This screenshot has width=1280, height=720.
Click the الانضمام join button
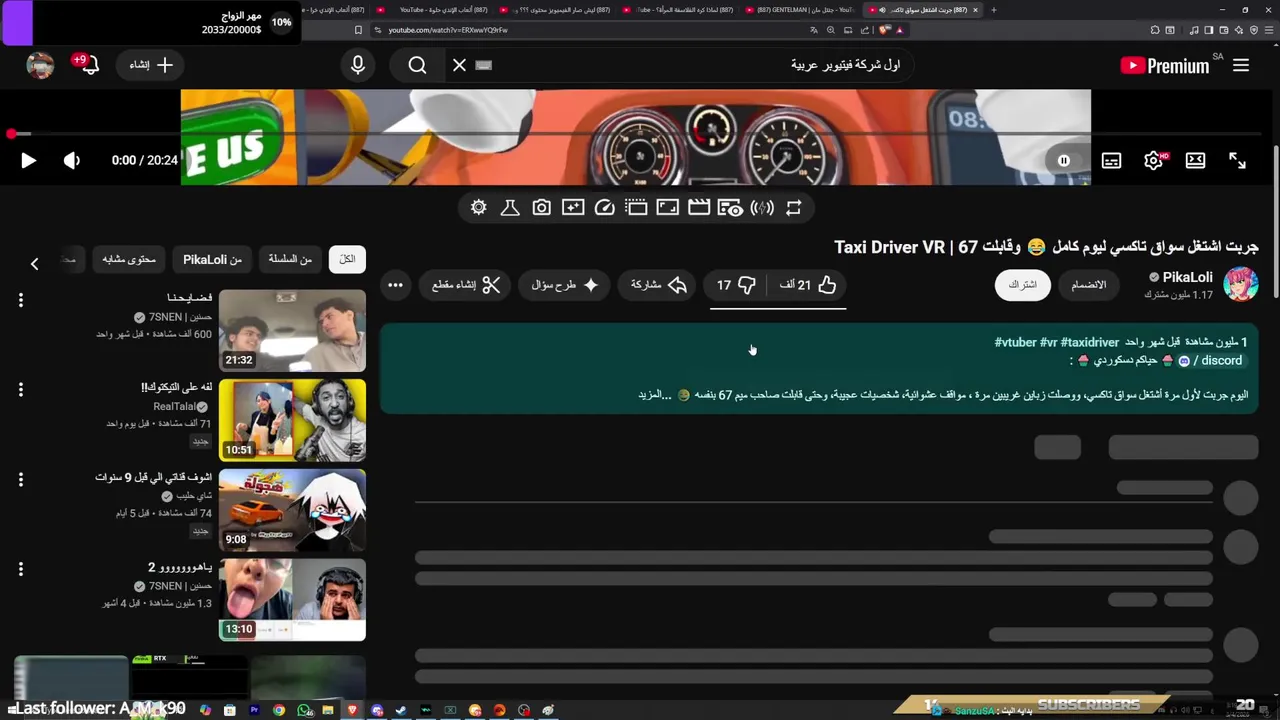coord(1089,285)
